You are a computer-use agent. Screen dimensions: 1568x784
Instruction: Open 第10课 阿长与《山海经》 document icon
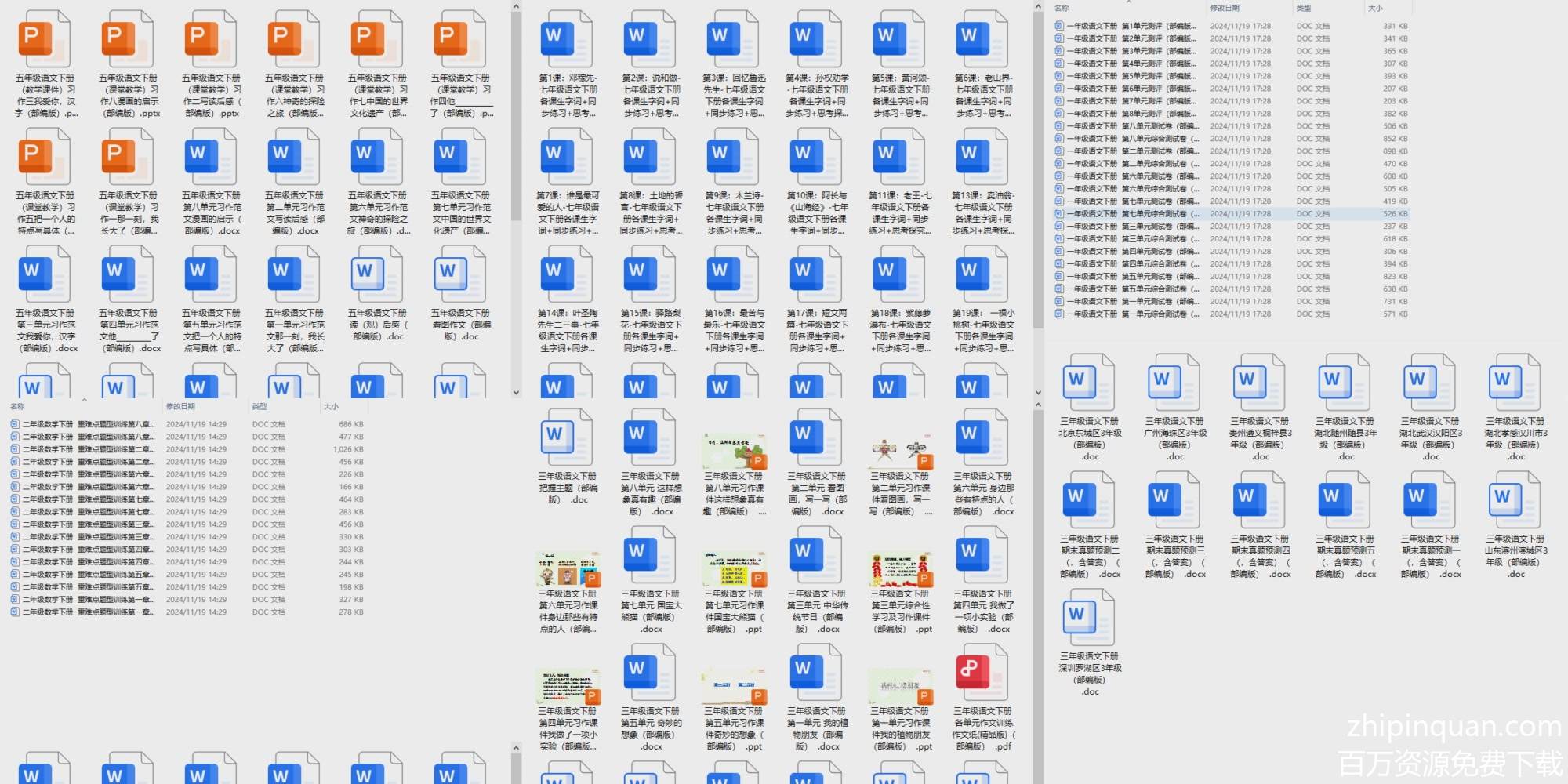click(816, 157)
